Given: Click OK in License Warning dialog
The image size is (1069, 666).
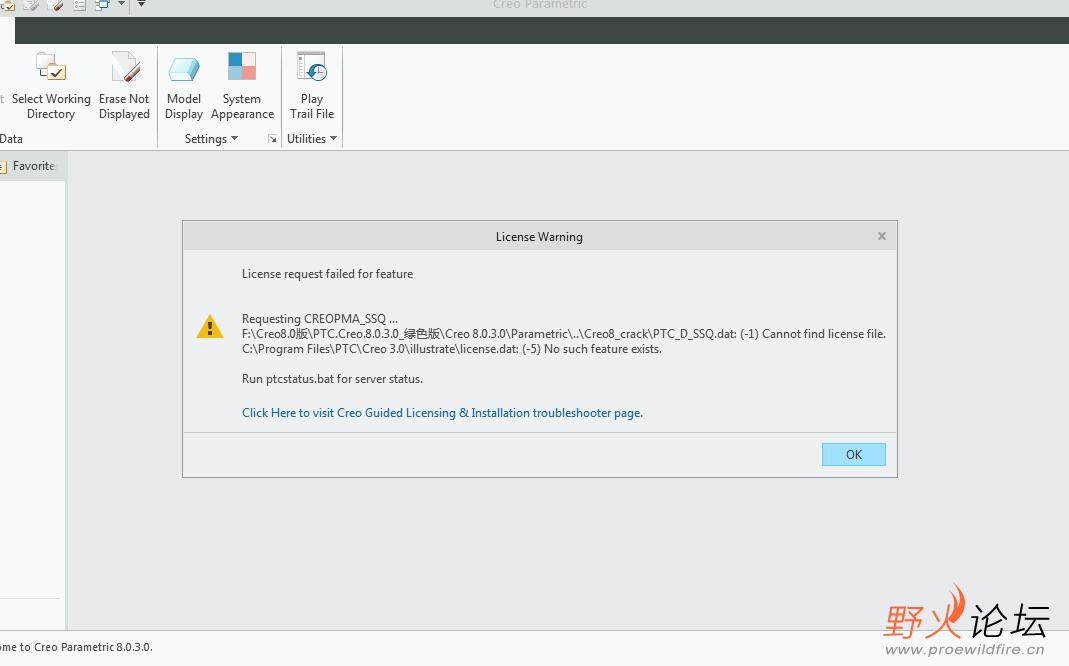Looking at the screenshot, I should (854, 455).
